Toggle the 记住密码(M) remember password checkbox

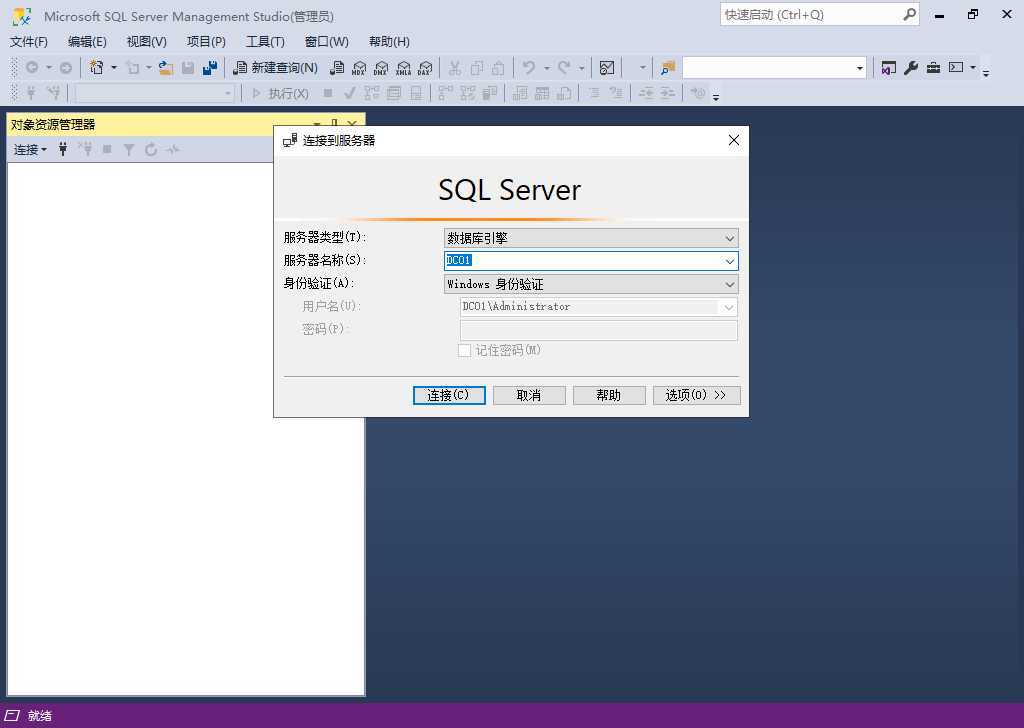(464, 351)
